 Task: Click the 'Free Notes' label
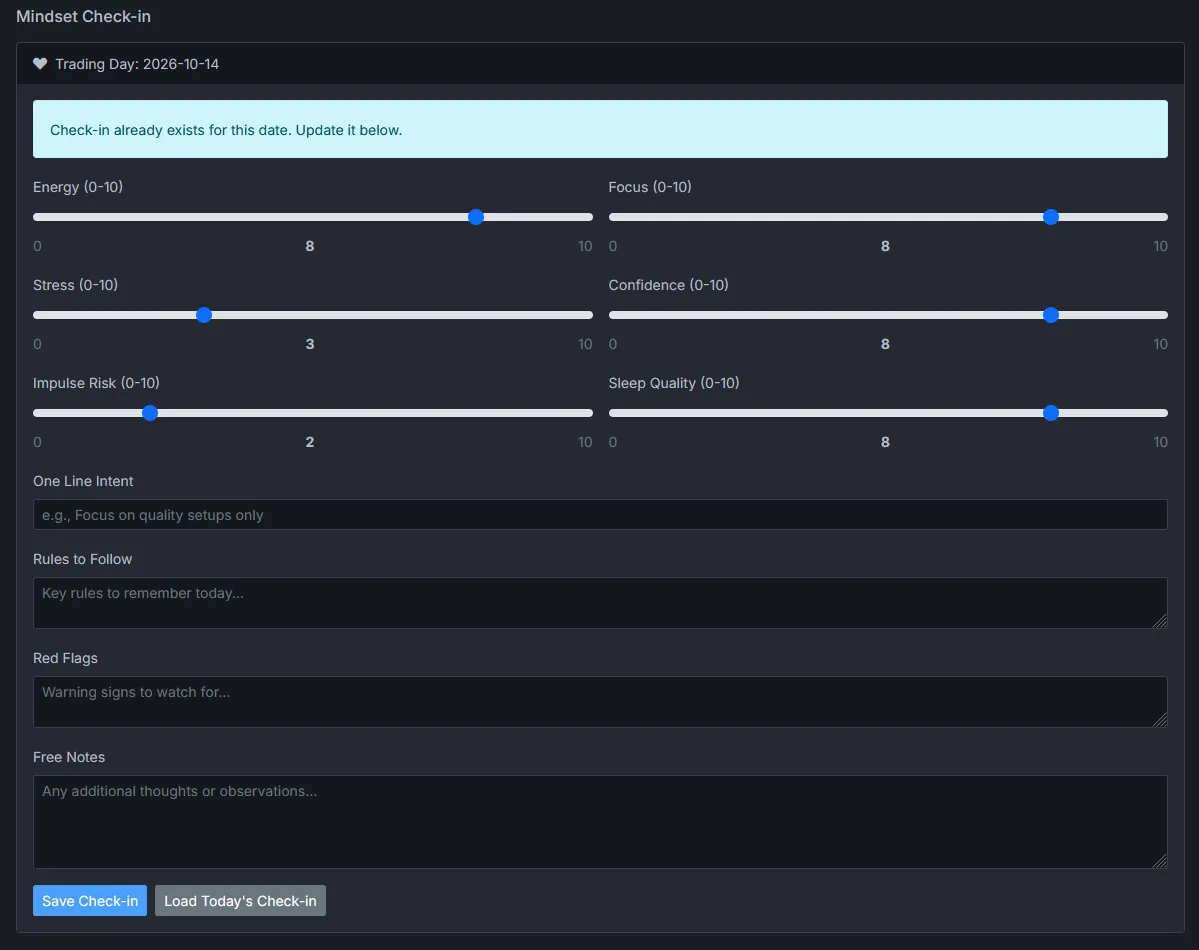pyautogui.click(x=69, y=757)
